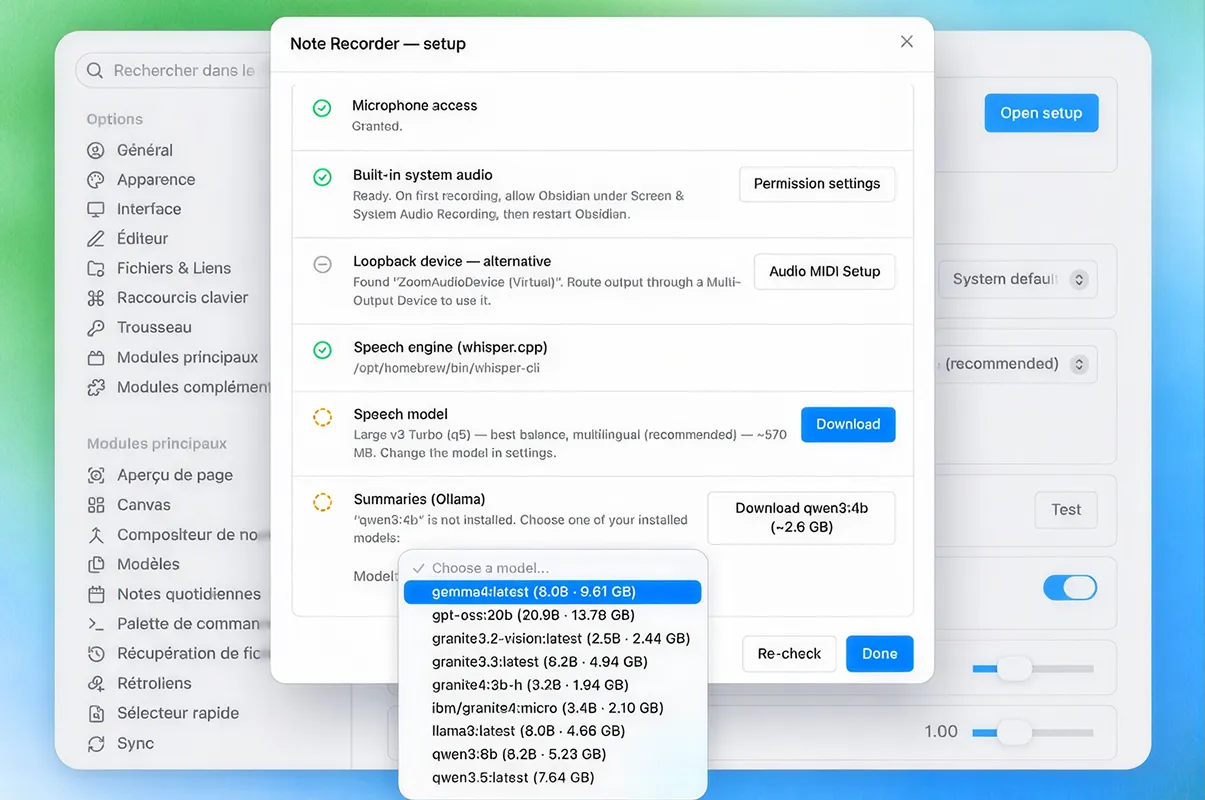Click the Général person icon in sidebar
The width and height of the screenshot is (1205, 800).
point(96,150)
